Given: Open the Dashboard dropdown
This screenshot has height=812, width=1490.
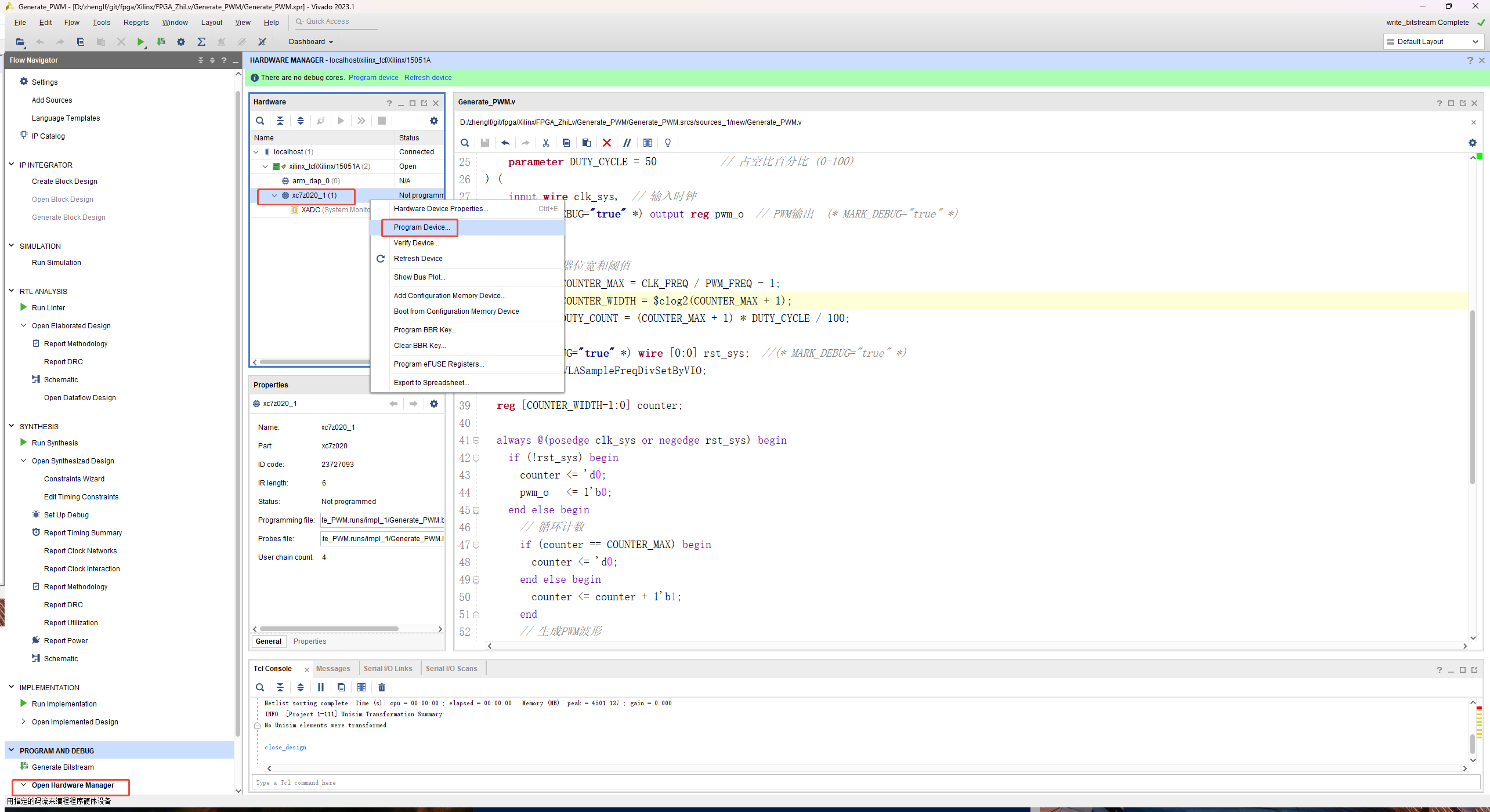Looking at the screenshot, I should [311, 42].
